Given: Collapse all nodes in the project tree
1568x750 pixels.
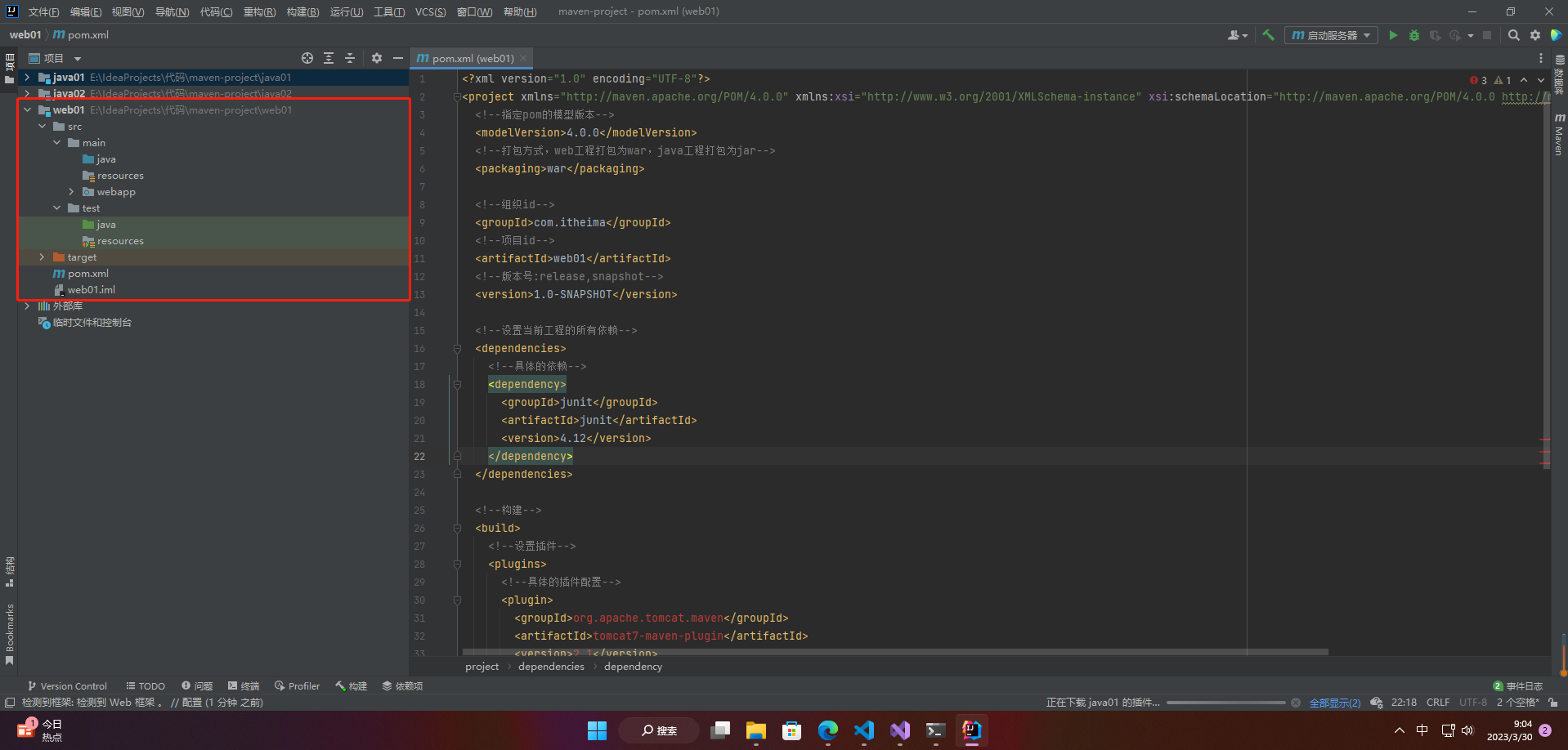Looking at the screenshot, I should pos(350,58).
